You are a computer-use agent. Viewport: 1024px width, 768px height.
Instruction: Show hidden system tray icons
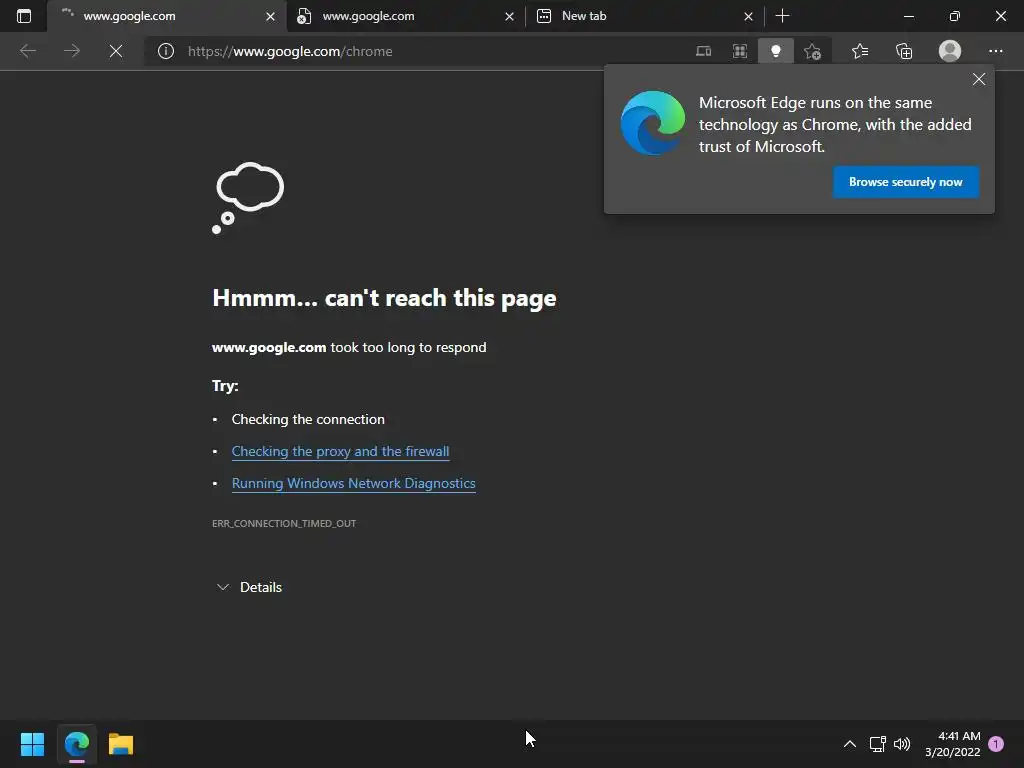[850, 744]
